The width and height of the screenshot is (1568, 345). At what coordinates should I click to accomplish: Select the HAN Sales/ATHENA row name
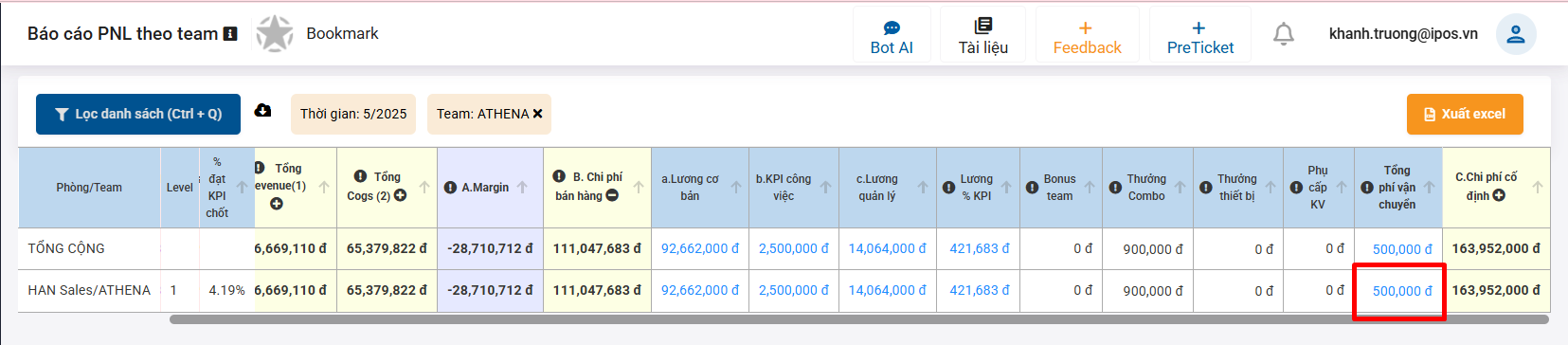(89, 290)
